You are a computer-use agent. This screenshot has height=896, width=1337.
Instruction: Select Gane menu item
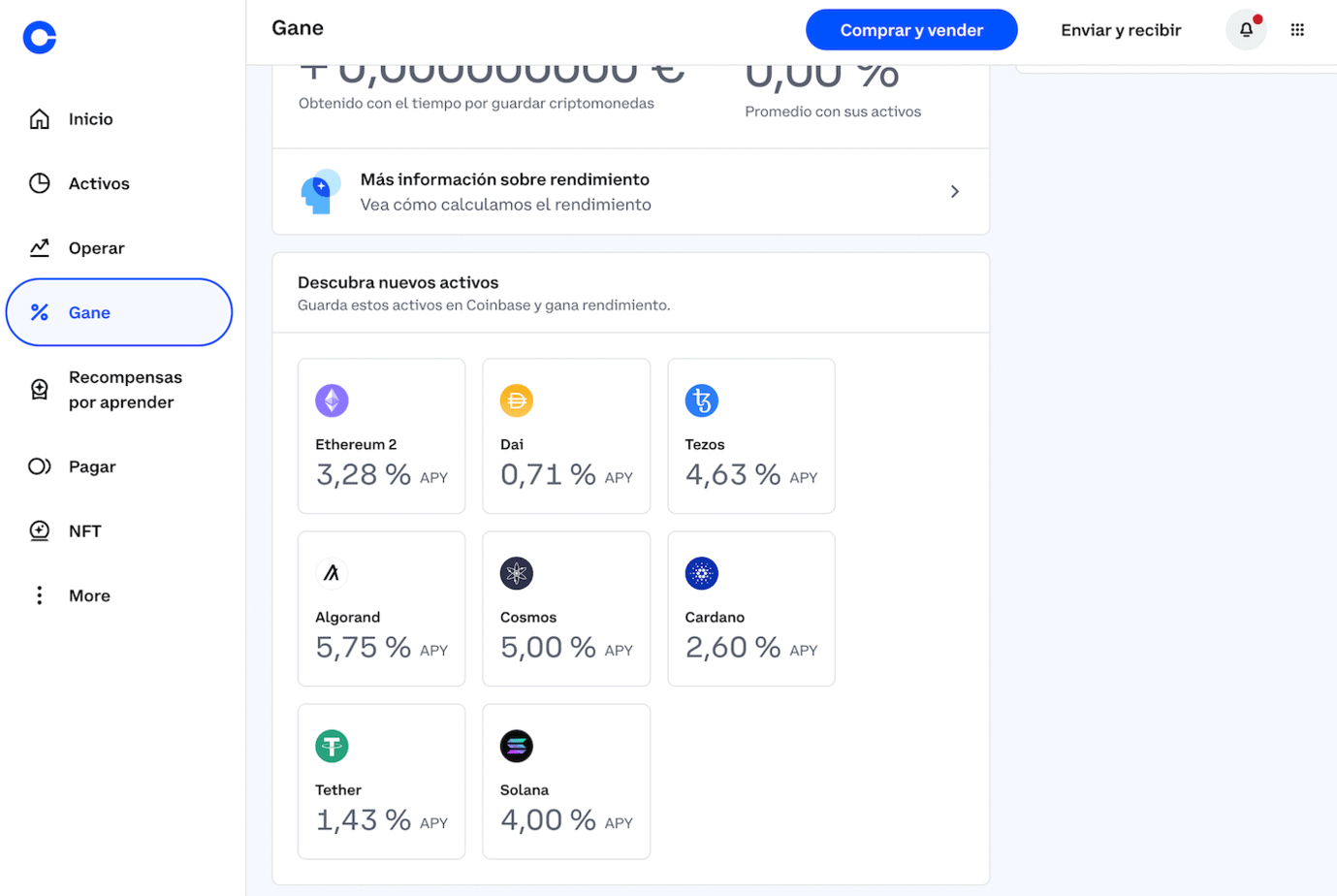[119, 312]
